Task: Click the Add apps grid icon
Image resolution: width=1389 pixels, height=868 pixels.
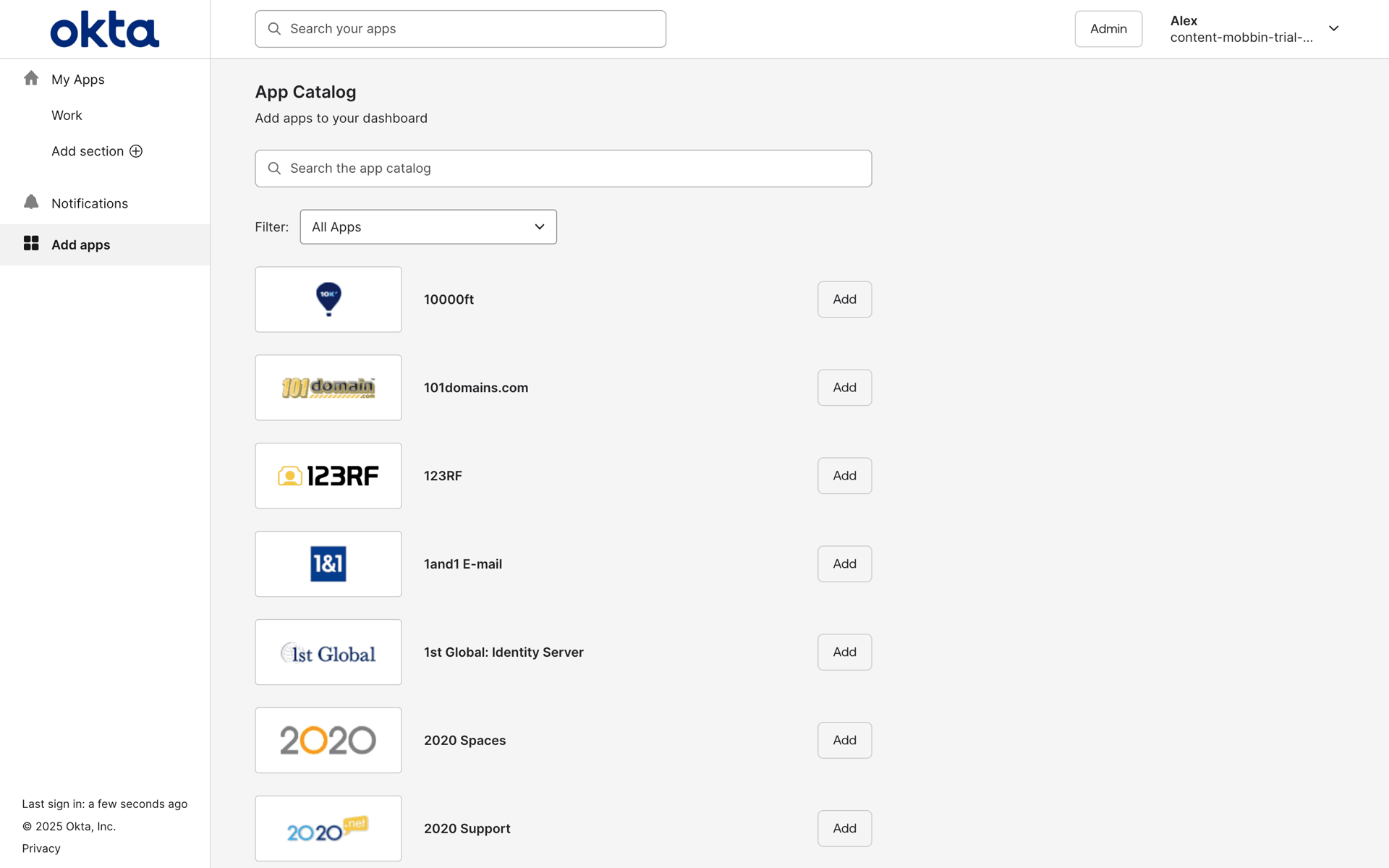Action: (x=31, y=243)
